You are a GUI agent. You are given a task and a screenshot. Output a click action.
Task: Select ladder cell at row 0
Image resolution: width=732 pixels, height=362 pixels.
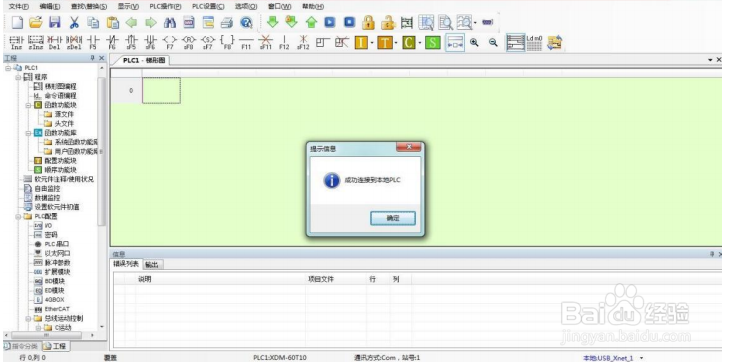pyautogui.click(x=161, y=90)
